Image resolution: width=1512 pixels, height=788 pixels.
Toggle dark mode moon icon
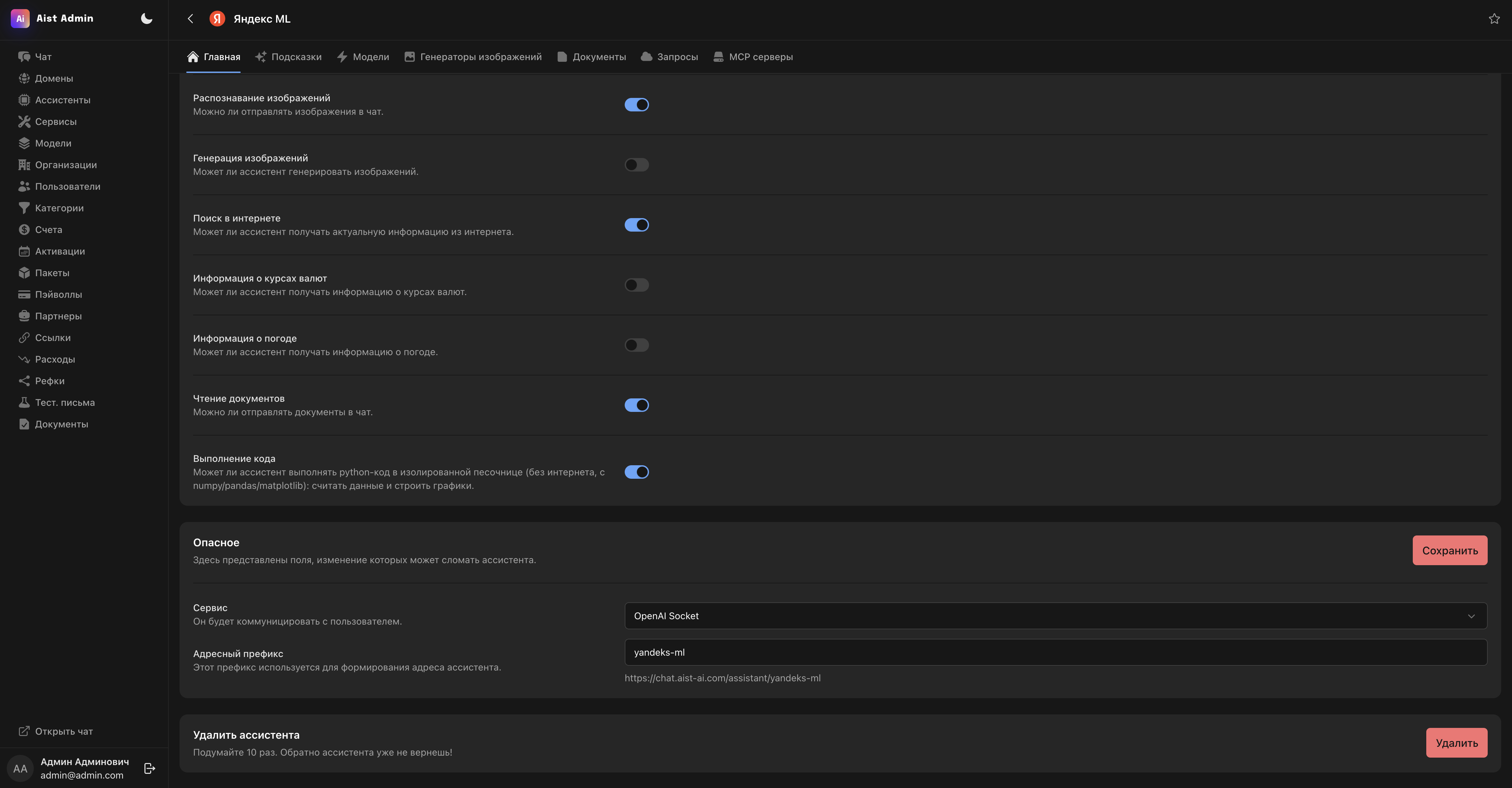147,19
